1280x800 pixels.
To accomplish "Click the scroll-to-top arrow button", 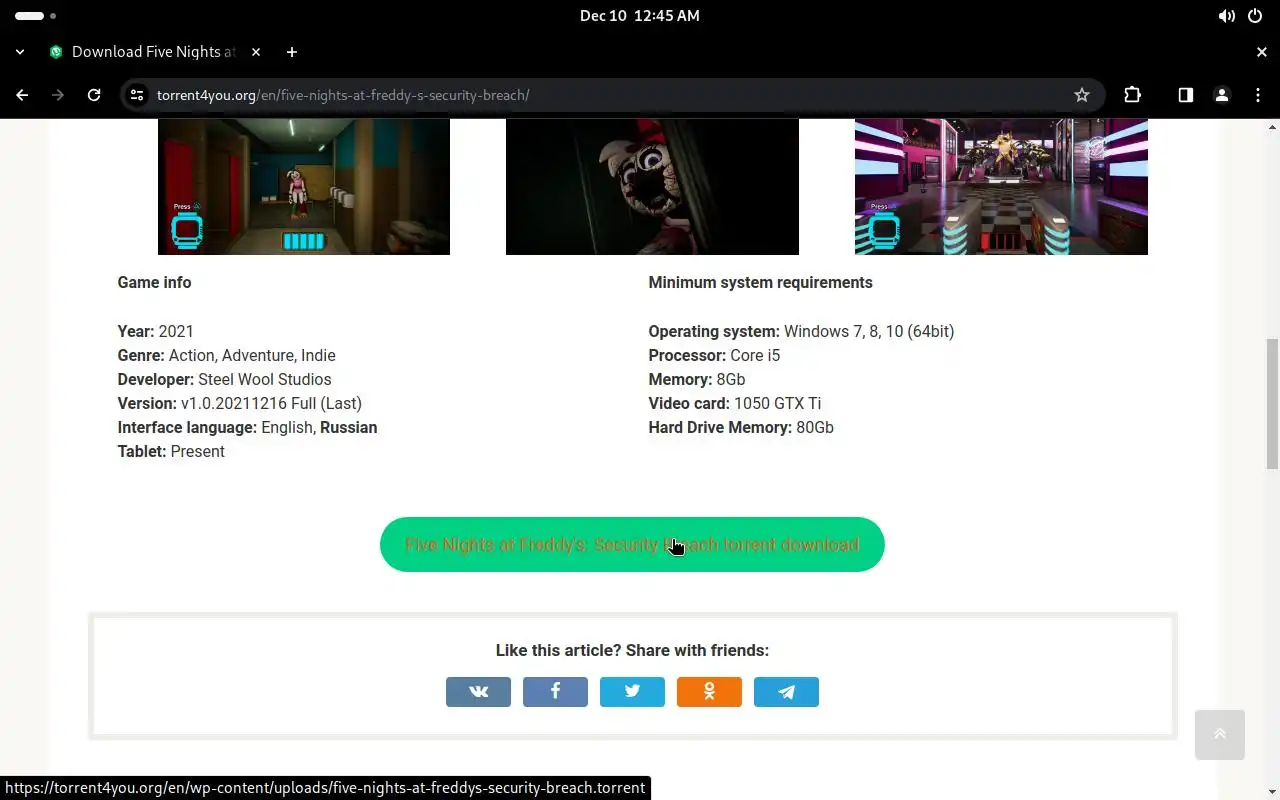I will 1220,735.
